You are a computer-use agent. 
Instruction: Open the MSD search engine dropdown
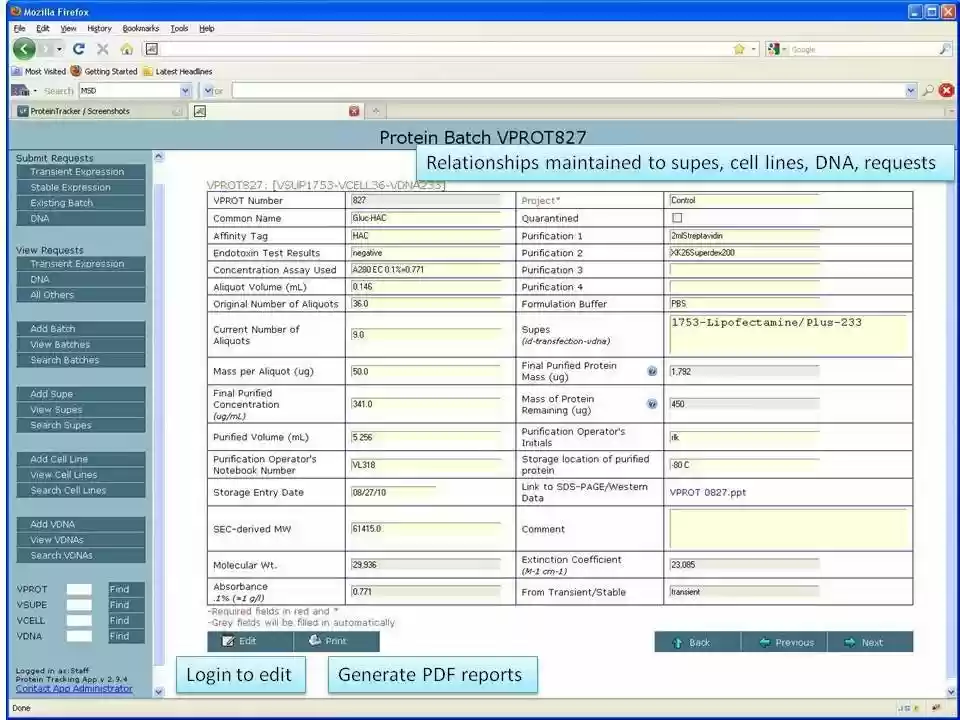(185, 90)
